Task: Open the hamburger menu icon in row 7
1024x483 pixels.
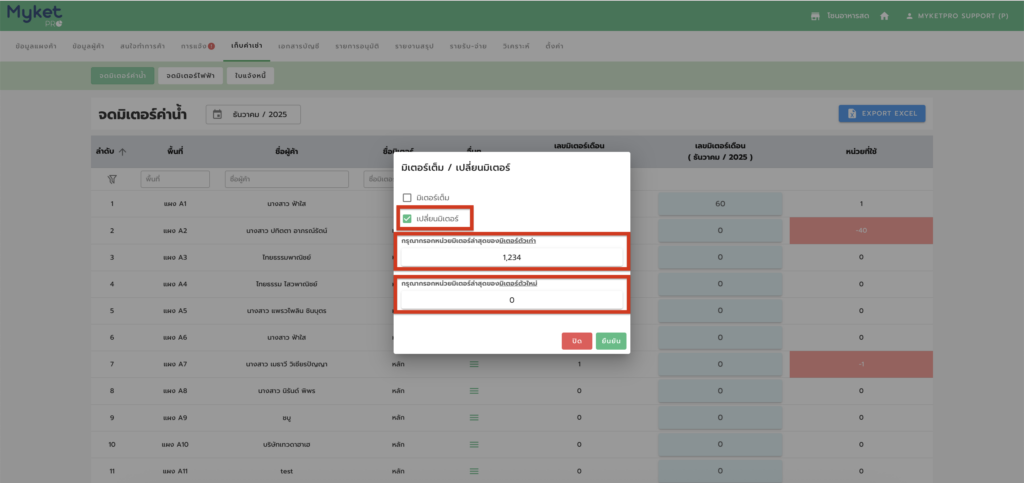Action: (x=474, y=364)
